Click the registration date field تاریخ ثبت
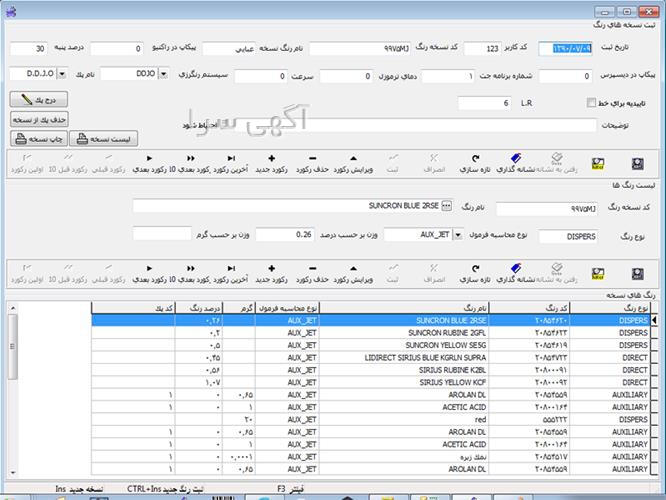 tap(565, 48)
